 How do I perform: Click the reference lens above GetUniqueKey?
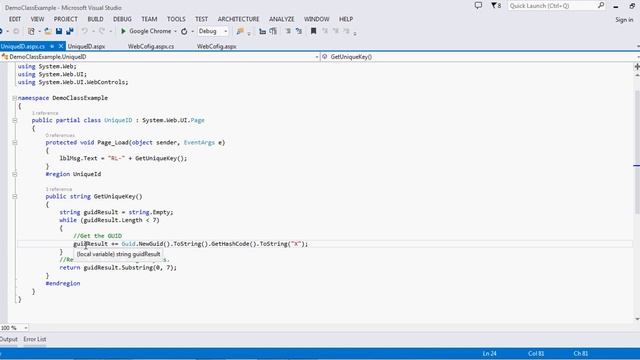pyautogui.click(x=59, y=189)
